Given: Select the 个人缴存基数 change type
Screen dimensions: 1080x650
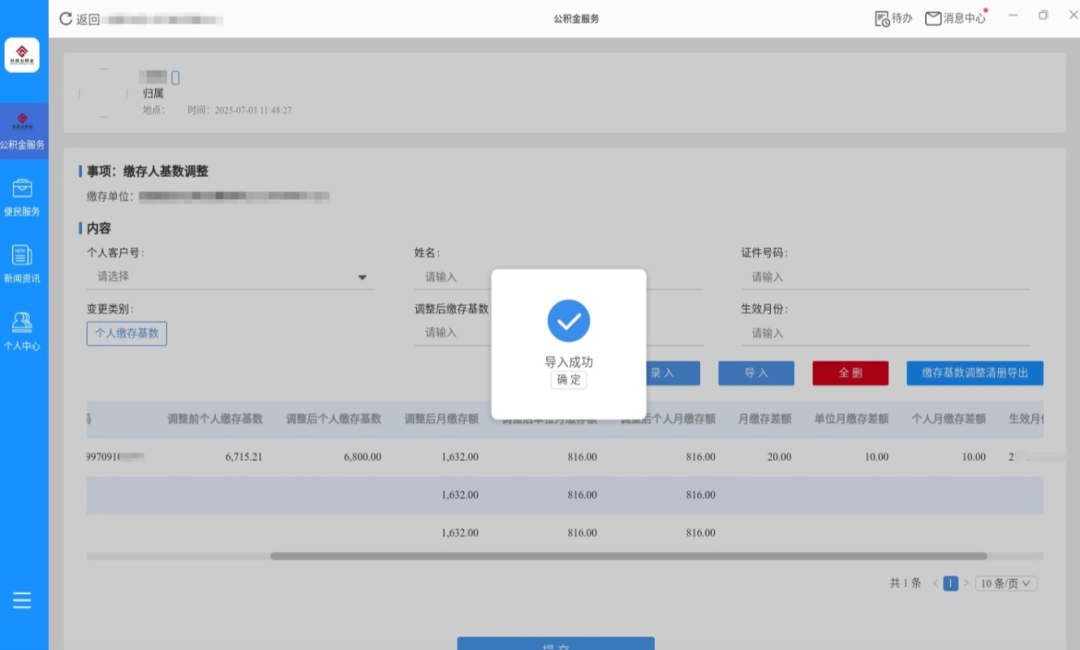Looking at the screenshot, I should (x=127, y=333).
